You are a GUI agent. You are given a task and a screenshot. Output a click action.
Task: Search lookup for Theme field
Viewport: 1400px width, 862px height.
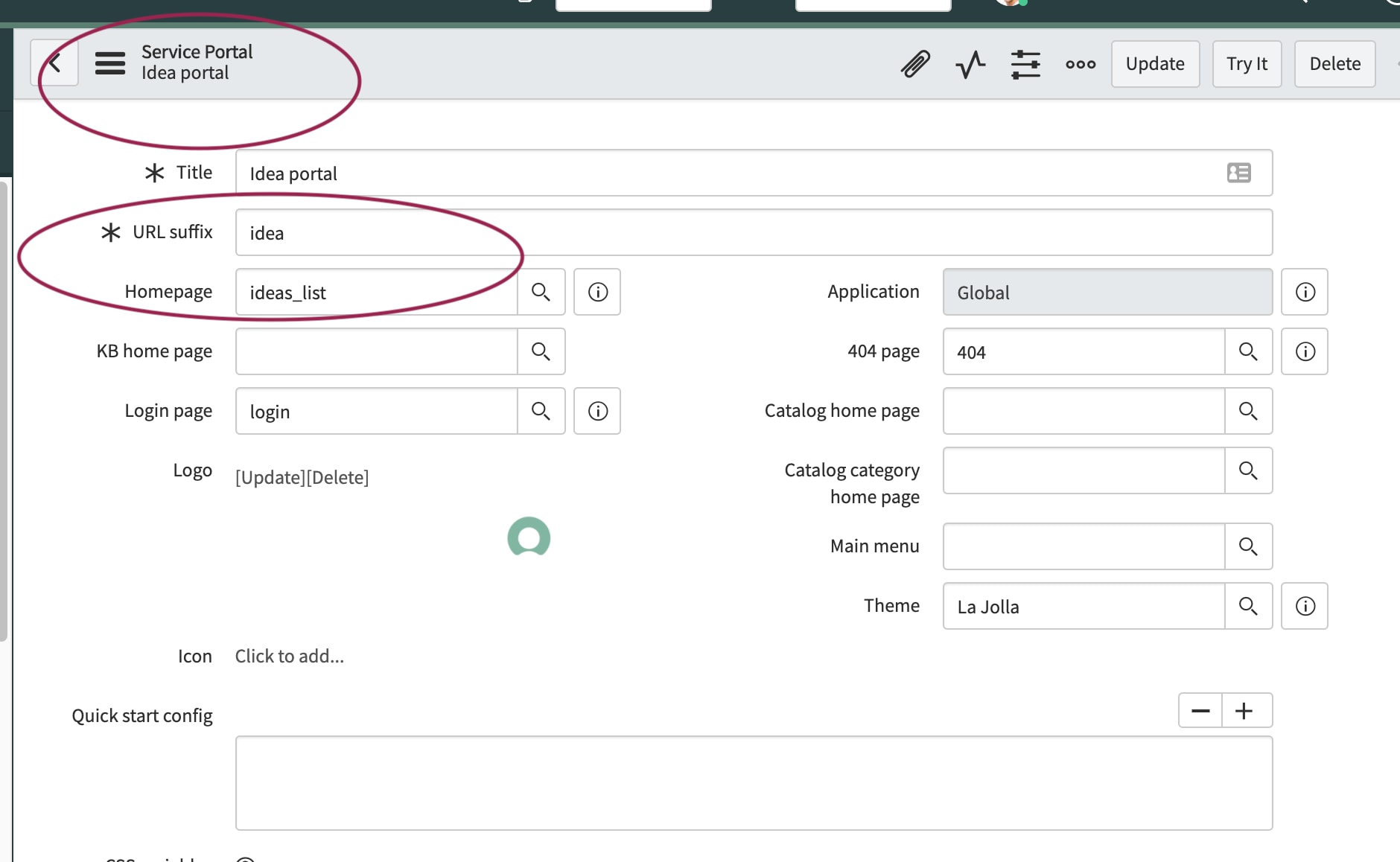click(1249, 606)
